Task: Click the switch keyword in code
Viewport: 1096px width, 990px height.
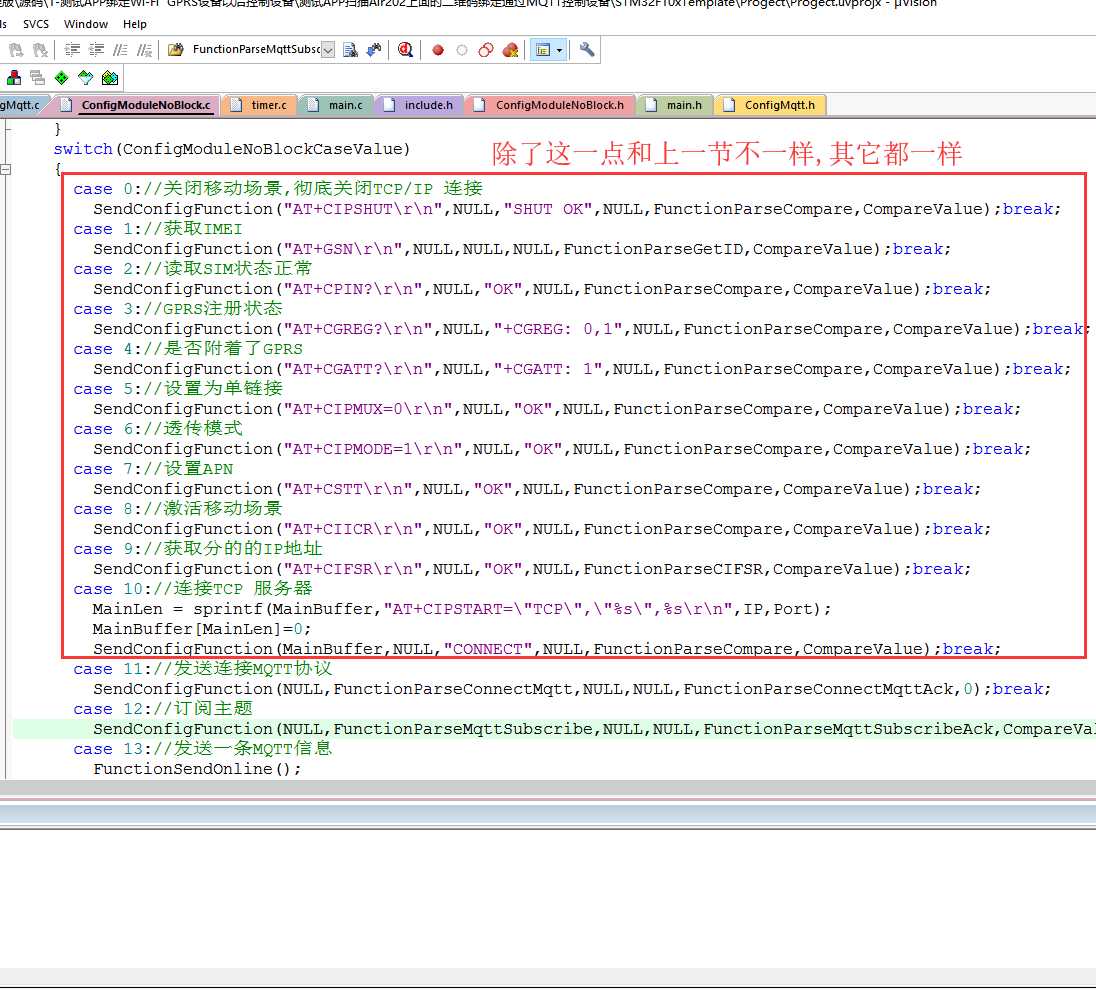Action: [x=82, y=149]
